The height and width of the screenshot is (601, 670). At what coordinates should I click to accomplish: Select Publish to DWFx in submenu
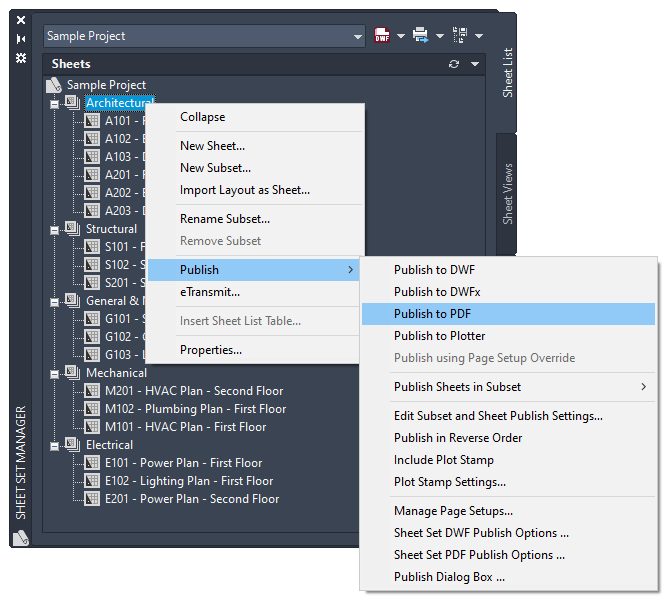point(508,292)
